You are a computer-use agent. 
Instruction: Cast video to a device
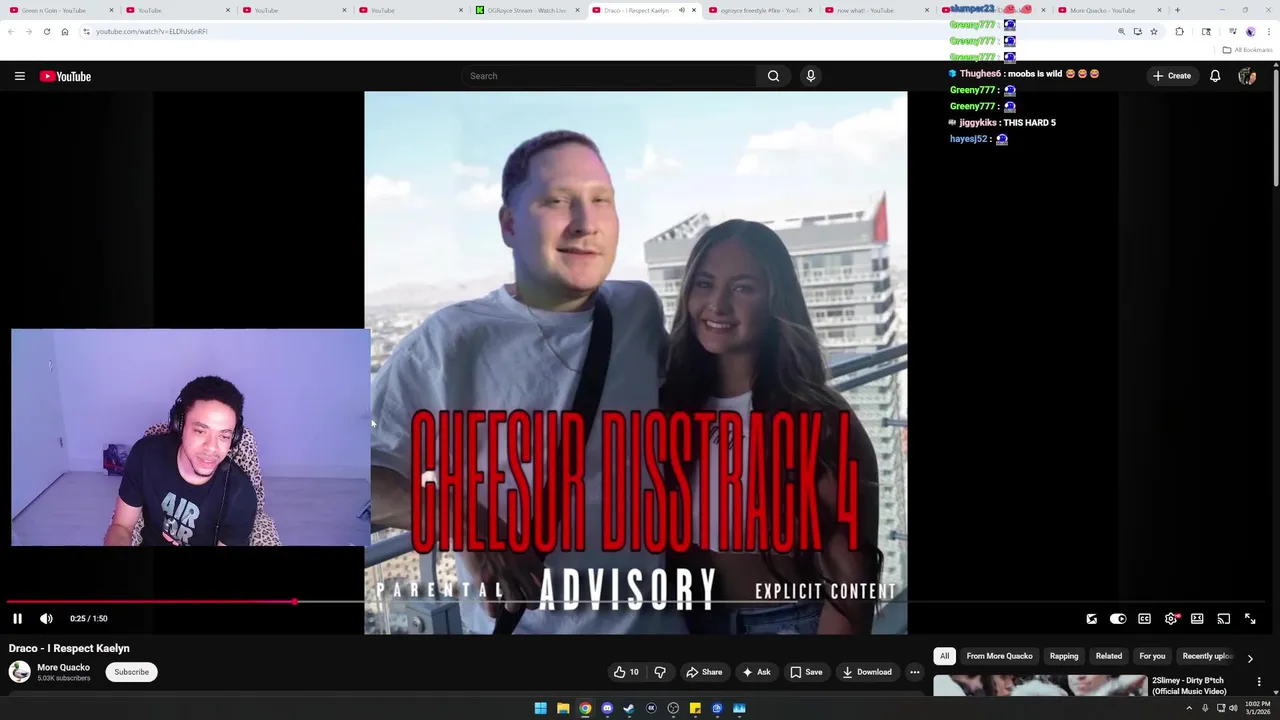1223,619
